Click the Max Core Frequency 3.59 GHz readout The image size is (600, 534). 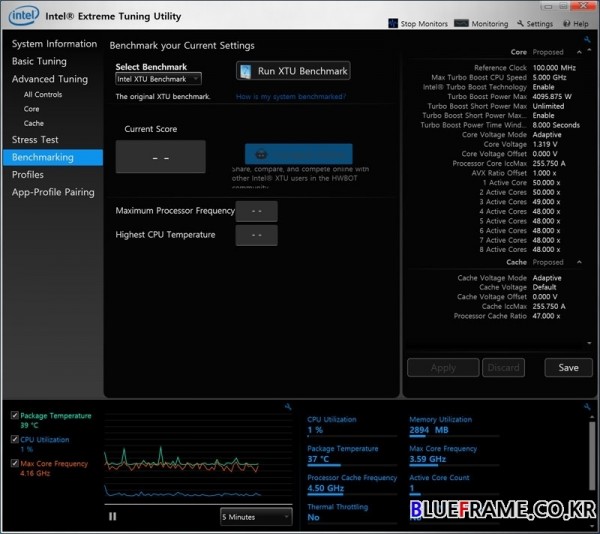point(427,459)
